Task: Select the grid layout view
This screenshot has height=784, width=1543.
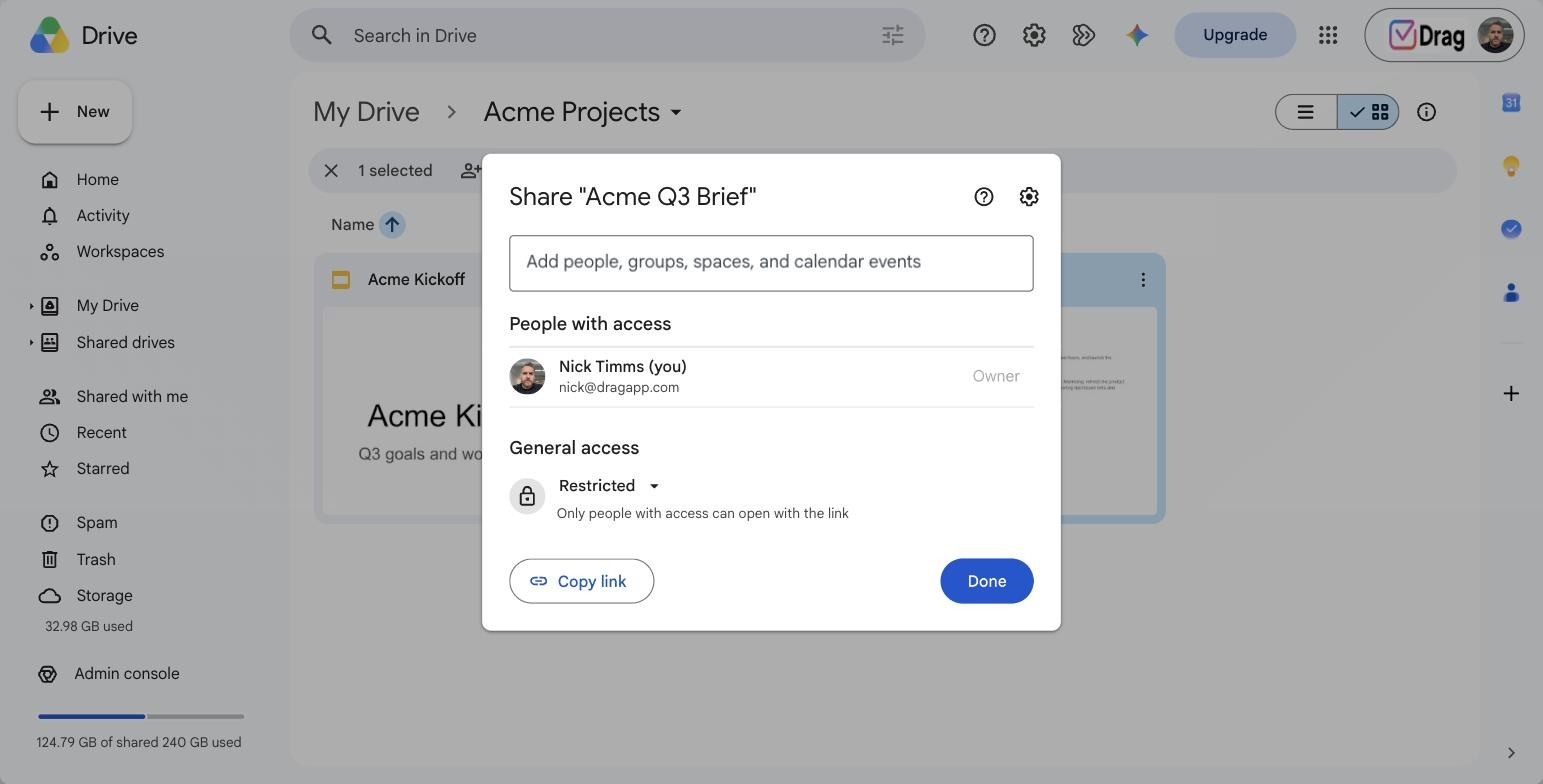Action: coord(1368,112)
